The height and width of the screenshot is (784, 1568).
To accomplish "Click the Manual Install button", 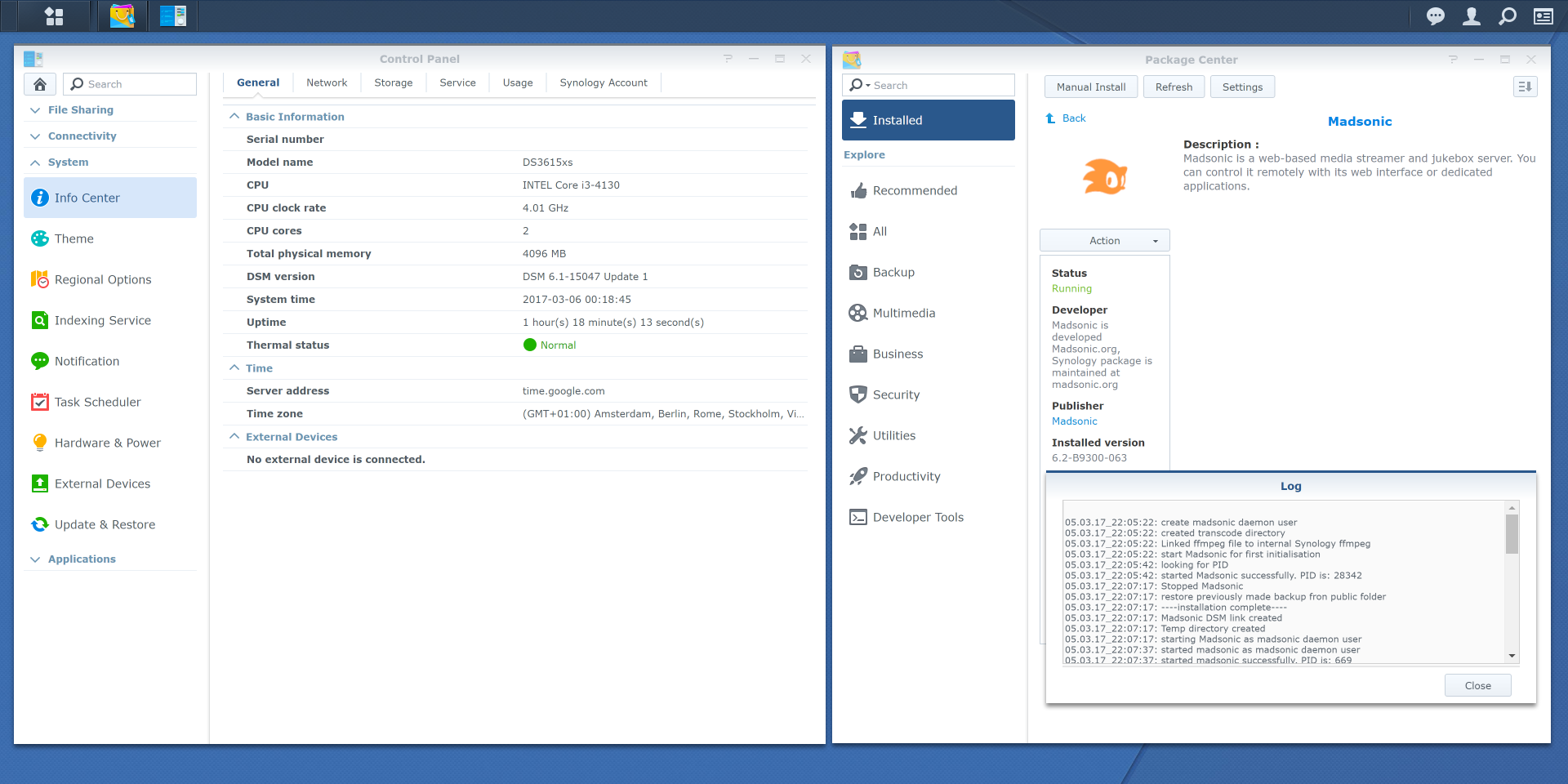I will (1090, 87).
